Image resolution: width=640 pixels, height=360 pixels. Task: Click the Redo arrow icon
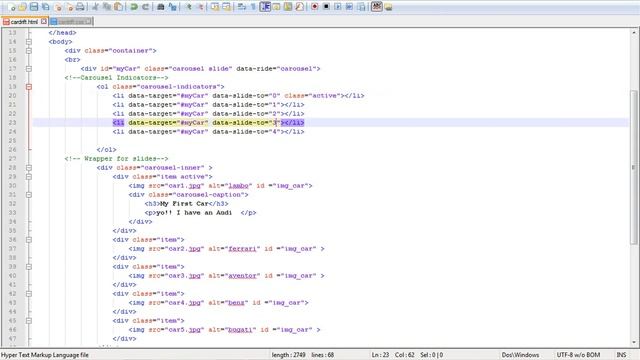[x=145, y=7]
